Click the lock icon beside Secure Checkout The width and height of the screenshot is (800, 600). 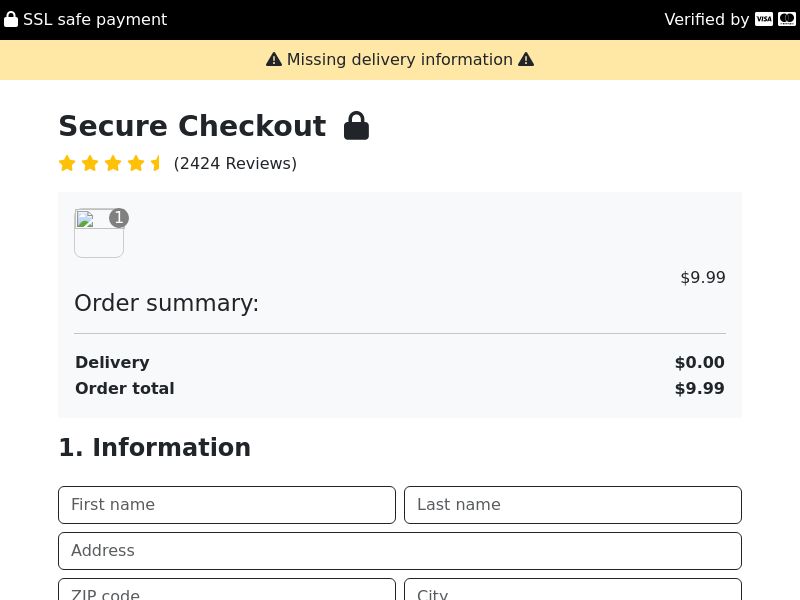point(357,126)
